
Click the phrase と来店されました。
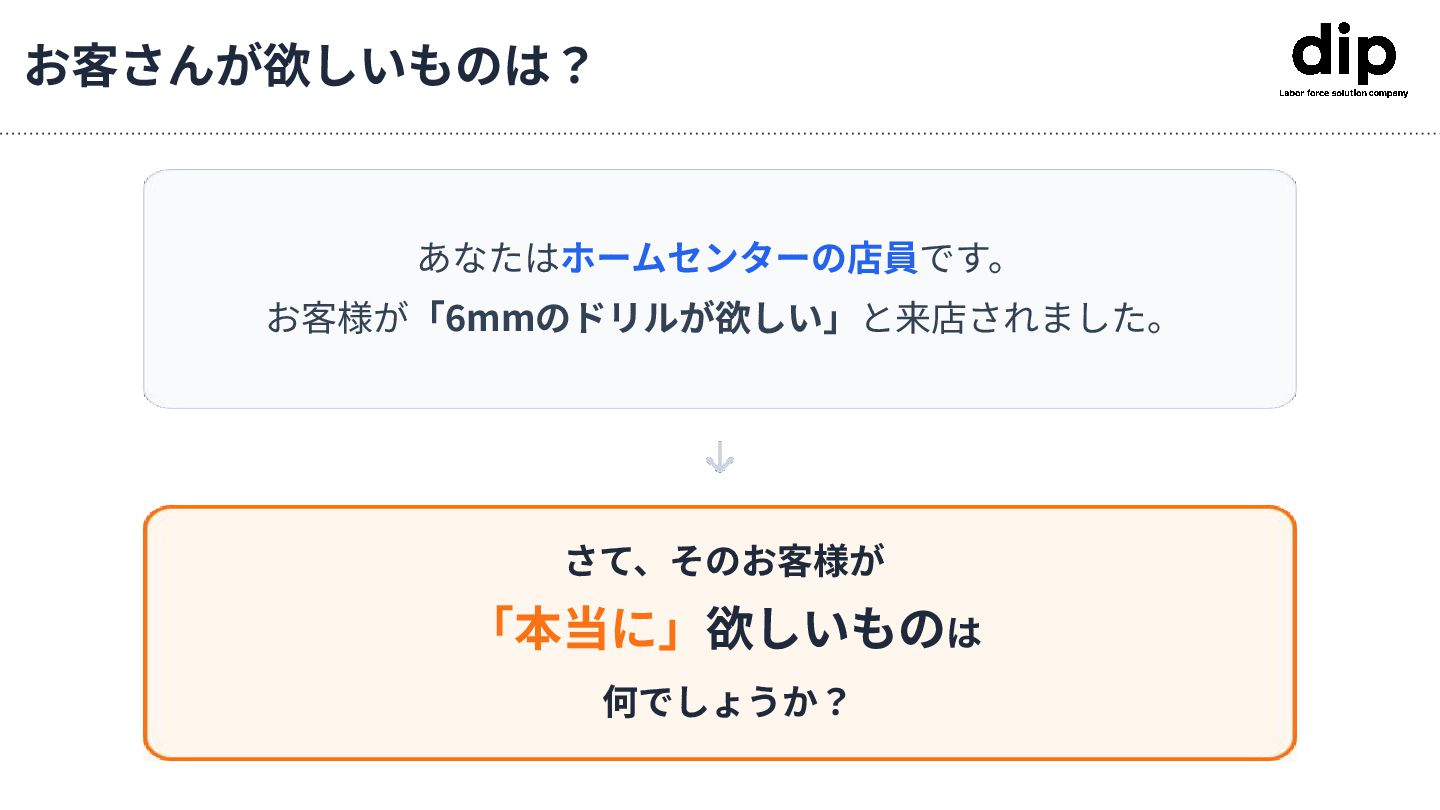point(1014,319)
